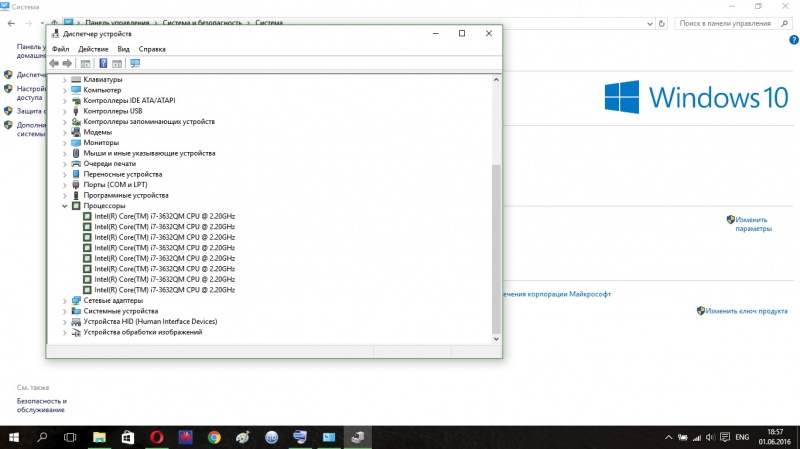Open the Действие menu
The height and width of the screenshot is (449, 800).
point(93,49)
